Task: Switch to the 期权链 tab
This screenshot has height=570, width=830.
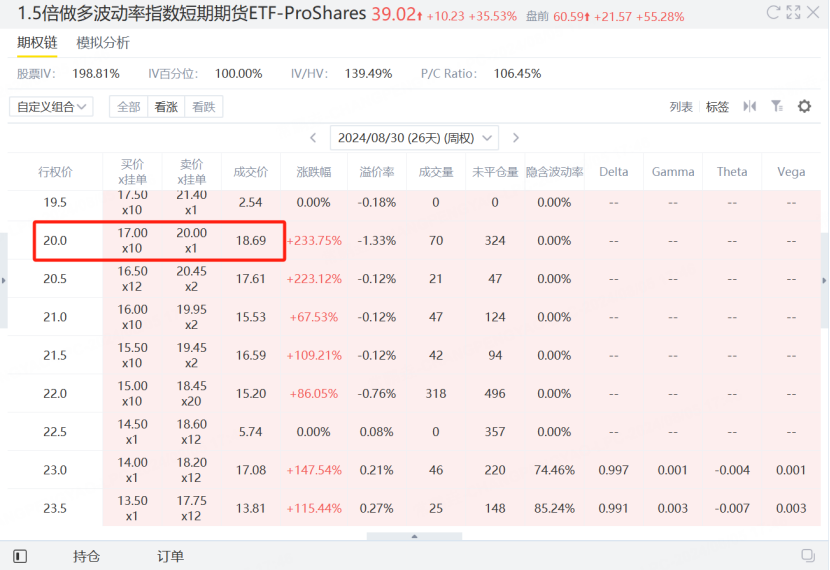Action: click(x=37, y=42)
